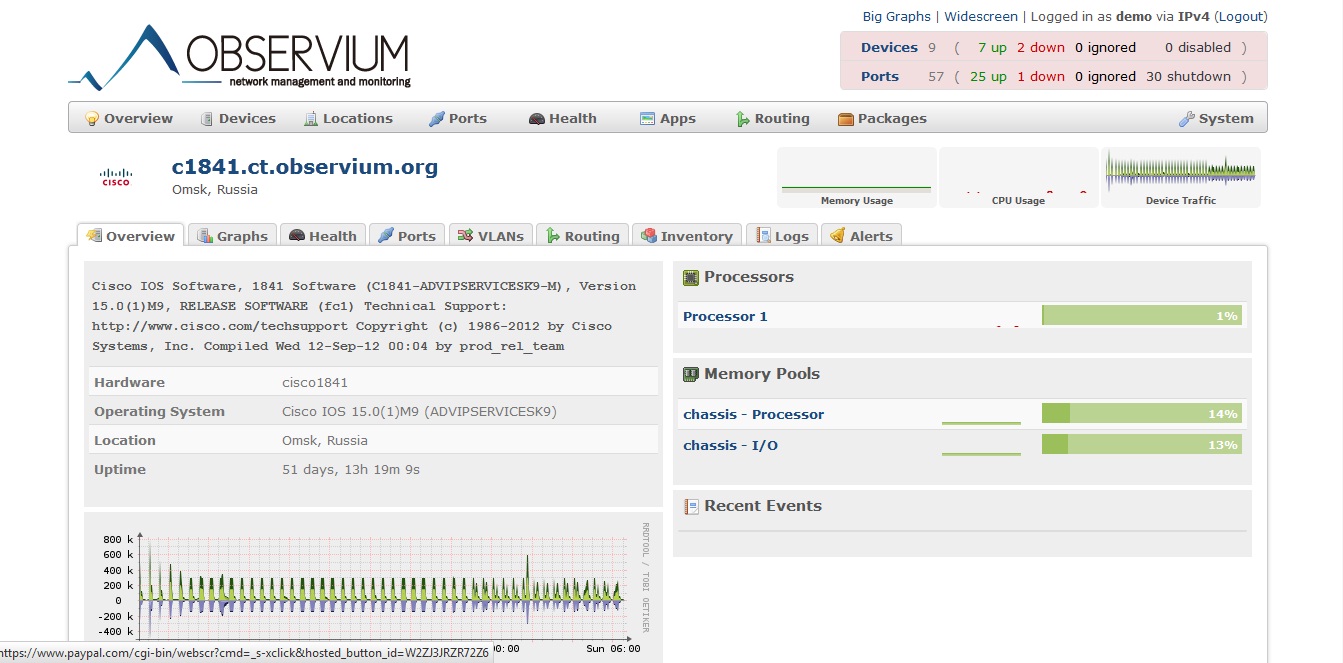Viewport: 1343px width, 663px height.
Task: Click the Observium logo
Action: [240, 57]
